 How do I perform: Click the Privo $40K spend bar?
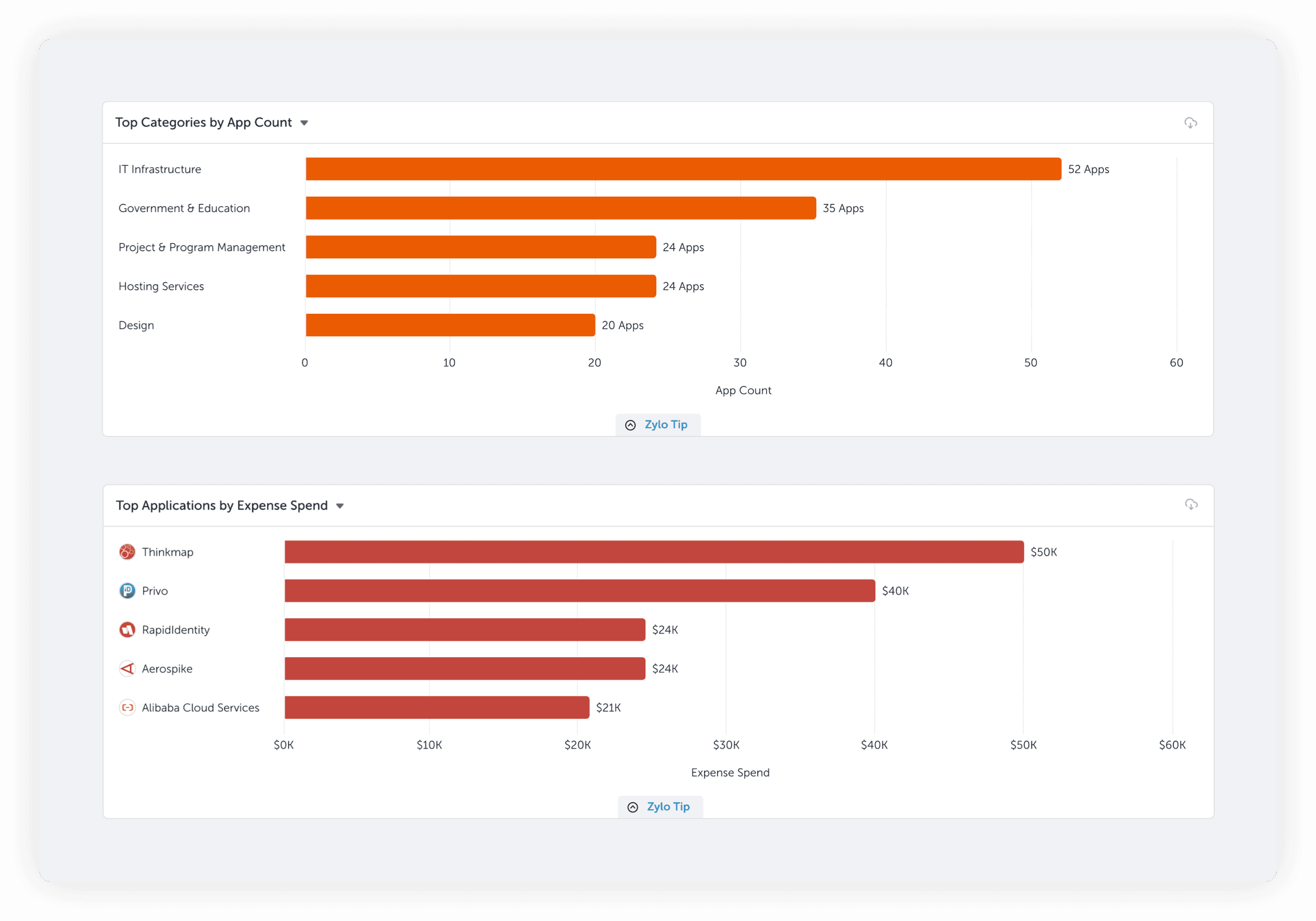[x=580, y=591]
